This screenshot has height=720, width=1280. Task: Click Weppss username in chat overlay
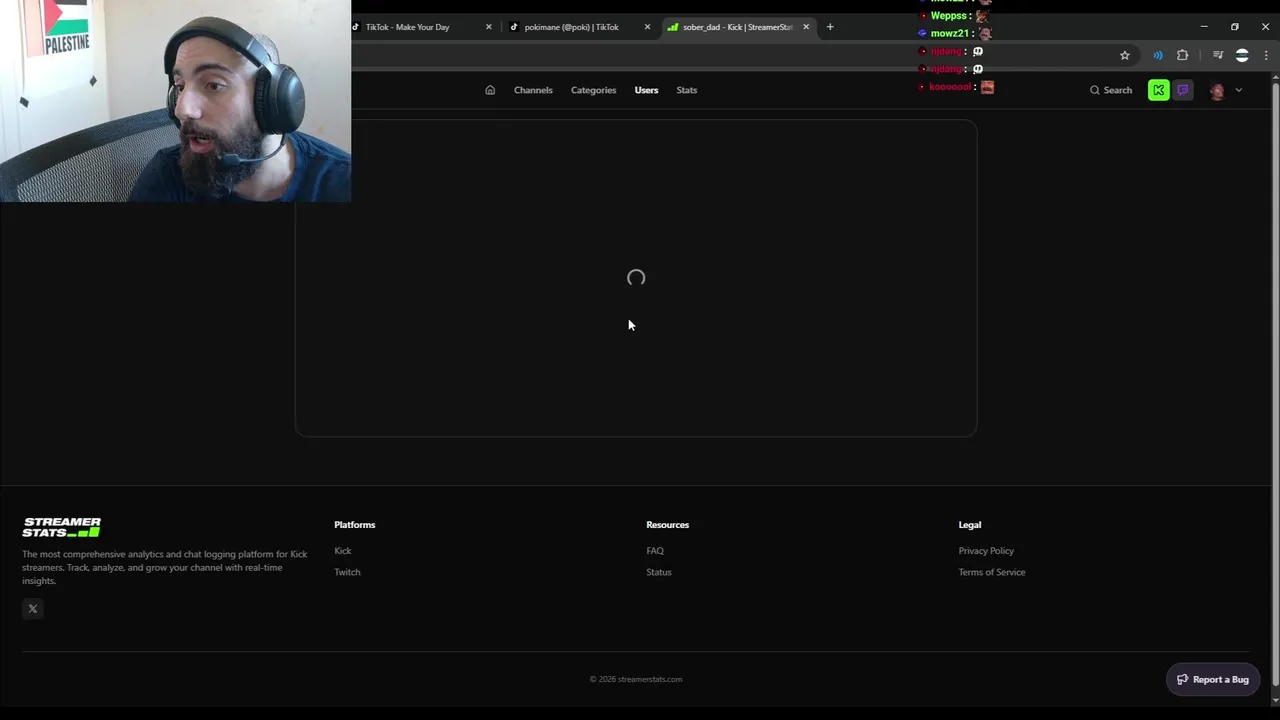tap(949, 16)
